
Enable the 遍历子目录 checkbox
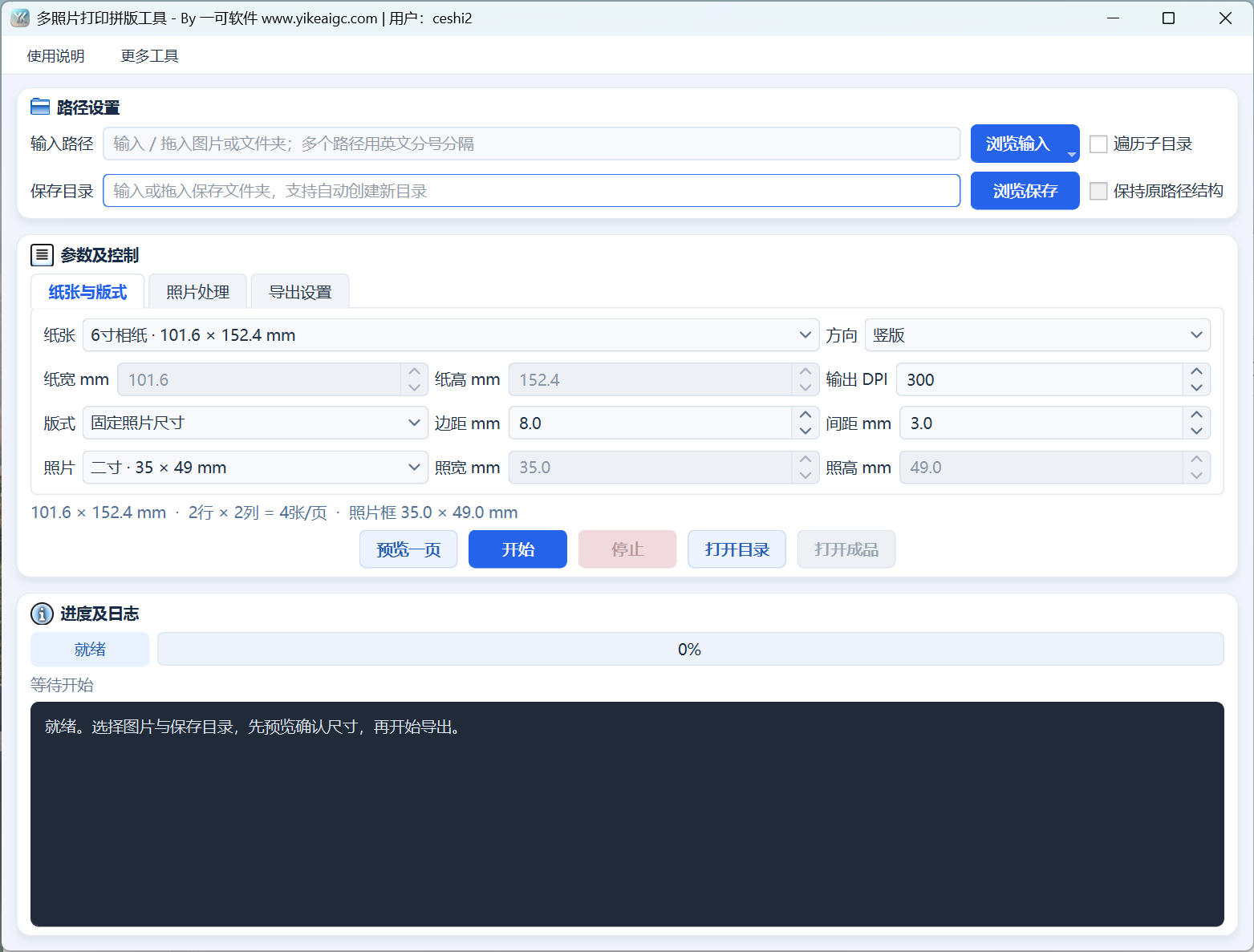click(x=1098, y=144)
